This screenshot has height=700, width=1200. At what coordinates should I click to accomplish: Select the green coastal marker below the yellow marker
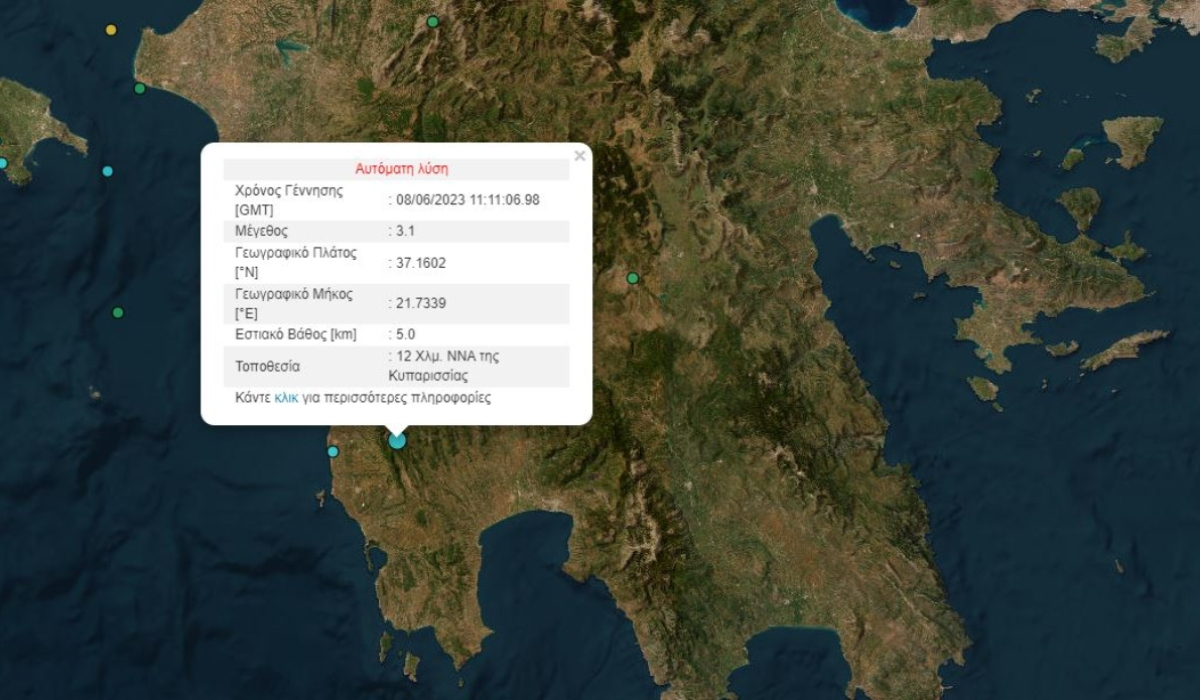[140, 89]
